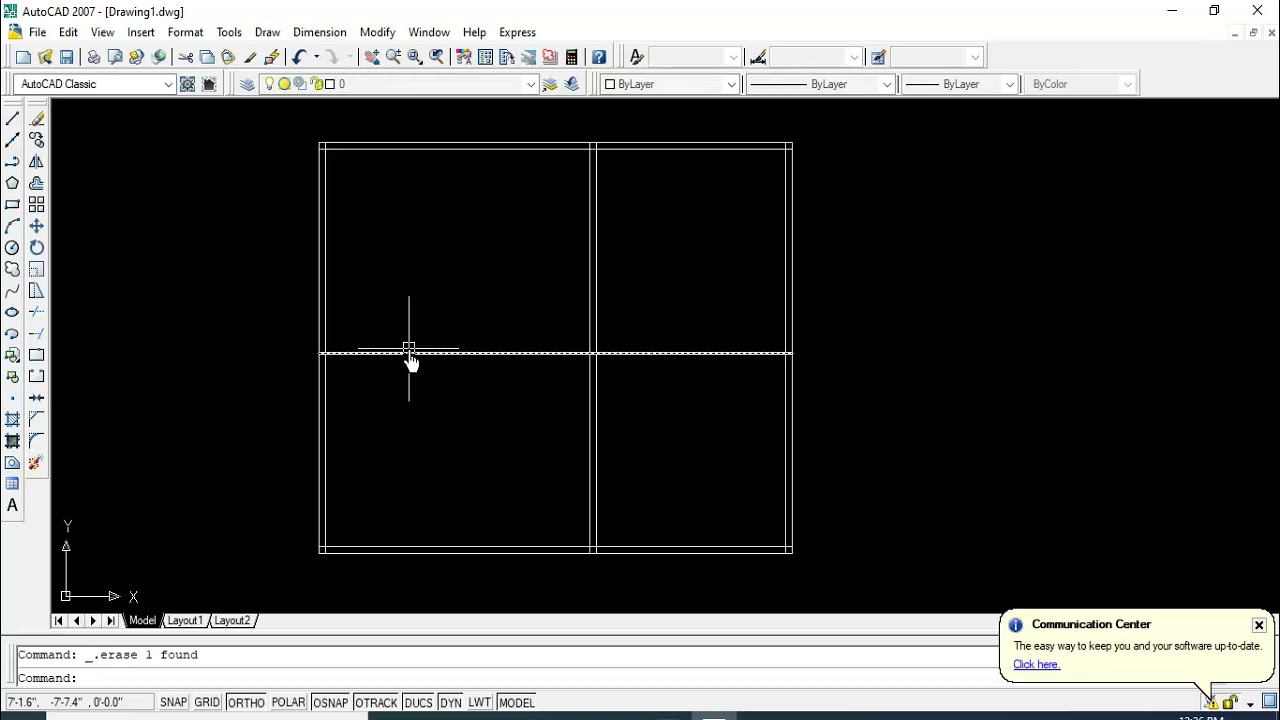Select the Spline draw tool
The width and height of the screenshot is (1280, 720).
(12, 291)
